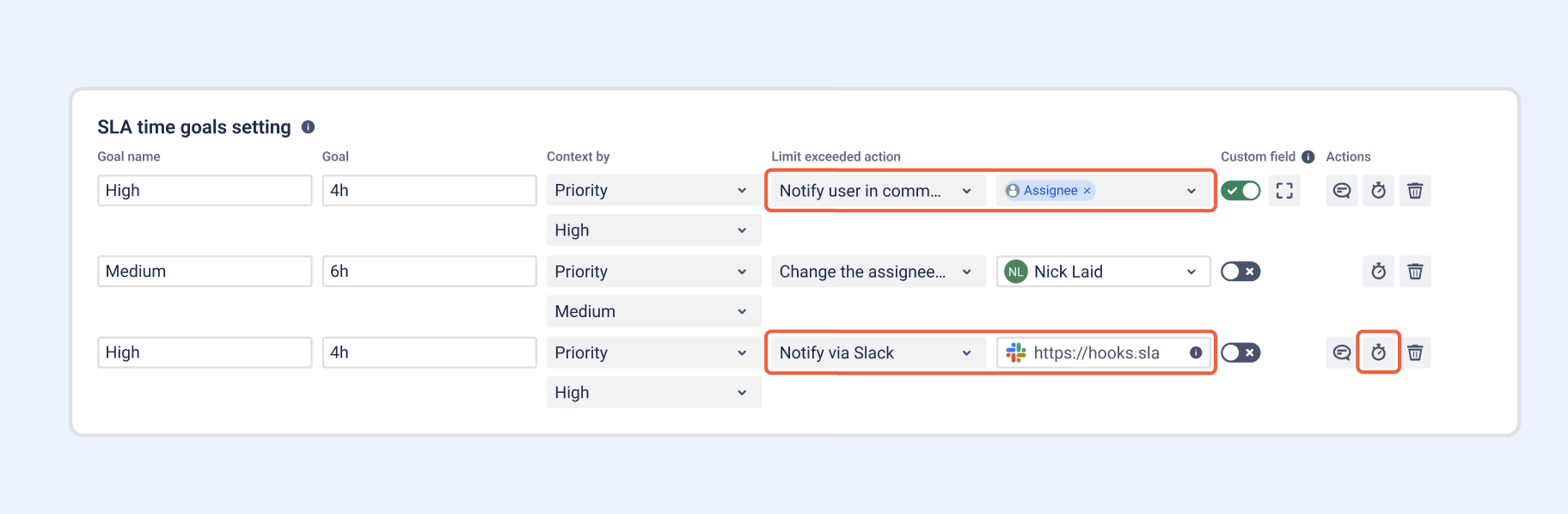The width and height of the screenshot is (1568, 514).
Task: Click the stopwatch icon in the Notify via Slack row
Action: [x=1378, y=352]
